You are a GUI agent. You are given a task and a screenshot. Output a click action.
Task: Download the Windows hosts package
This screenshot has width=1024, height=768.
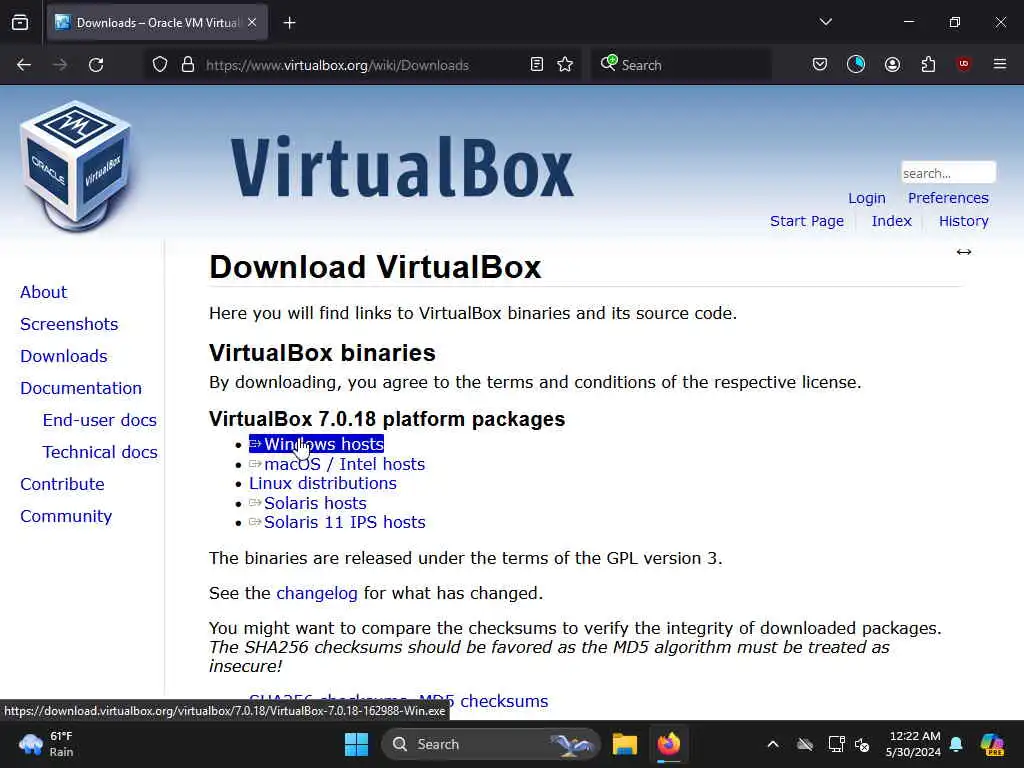(317, 444)
